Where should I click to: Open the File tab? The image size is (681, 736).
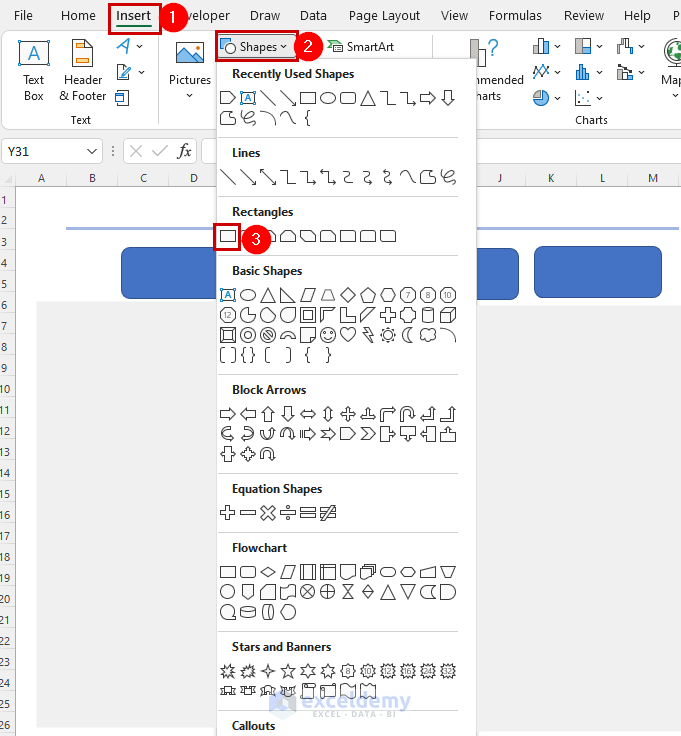tap(23, 16)
